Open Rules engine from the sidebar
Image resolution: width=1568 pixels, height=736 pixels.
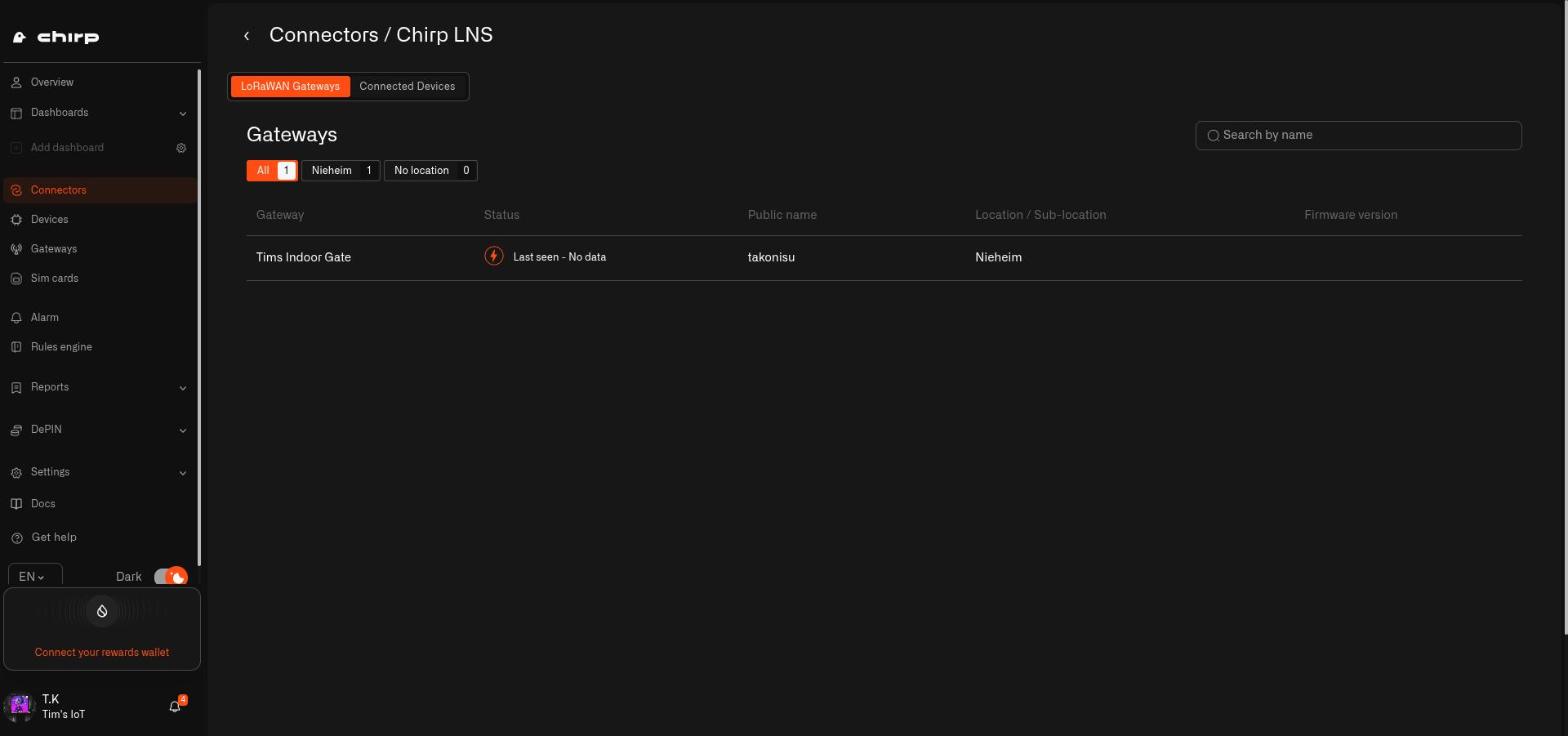61,347
